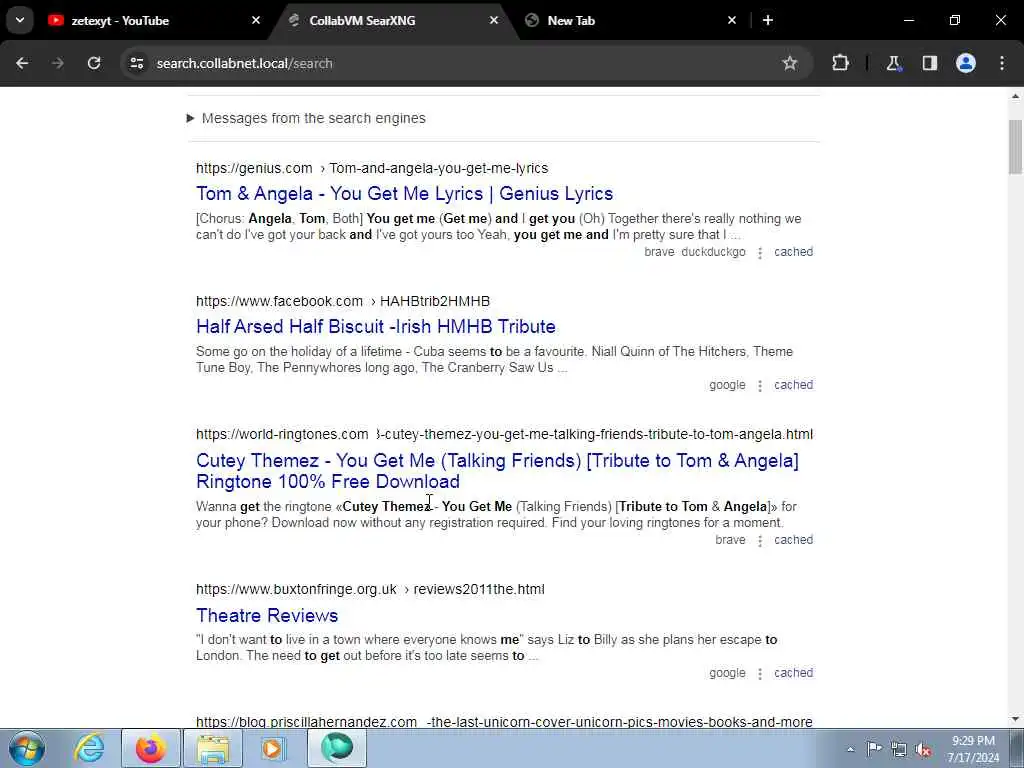Viewport: 1024px width, 768px height.
Task: Open the side panel icon
Action: [930, 63]
